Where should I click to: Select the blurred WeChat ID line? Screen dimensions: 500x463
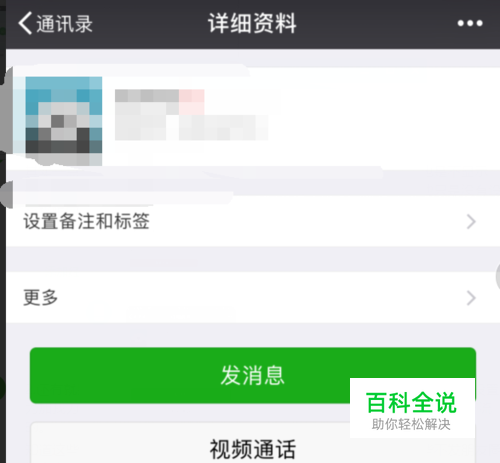[x=191, y=127]
